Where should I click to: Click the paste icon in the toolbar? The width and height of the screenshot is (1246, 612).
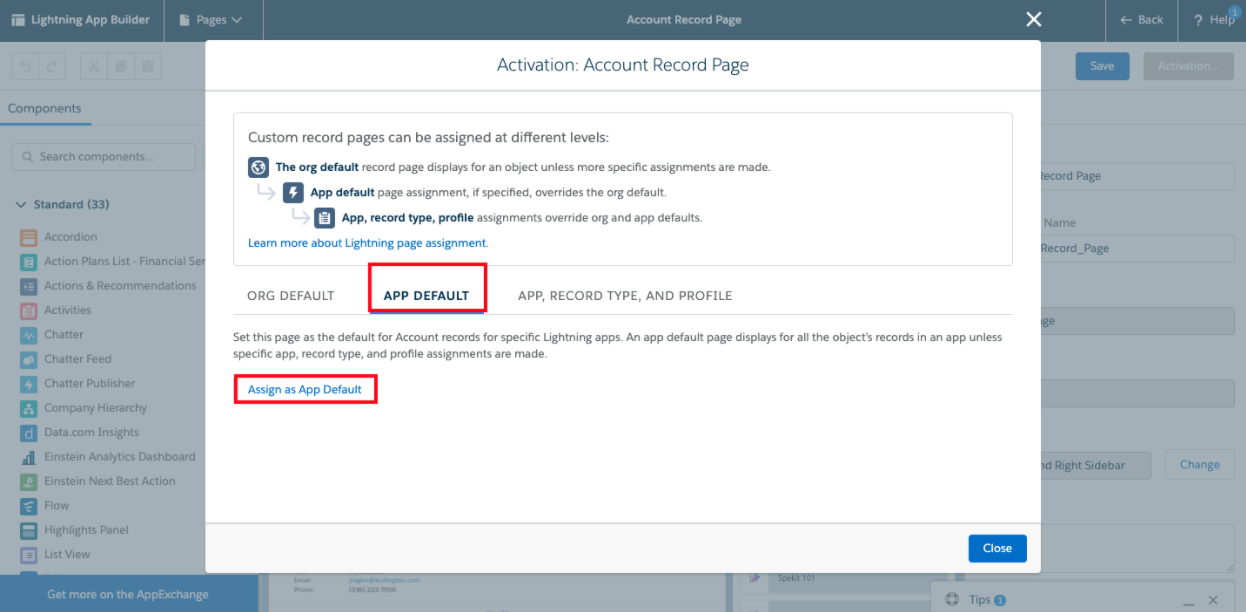(x=148, y=65)
